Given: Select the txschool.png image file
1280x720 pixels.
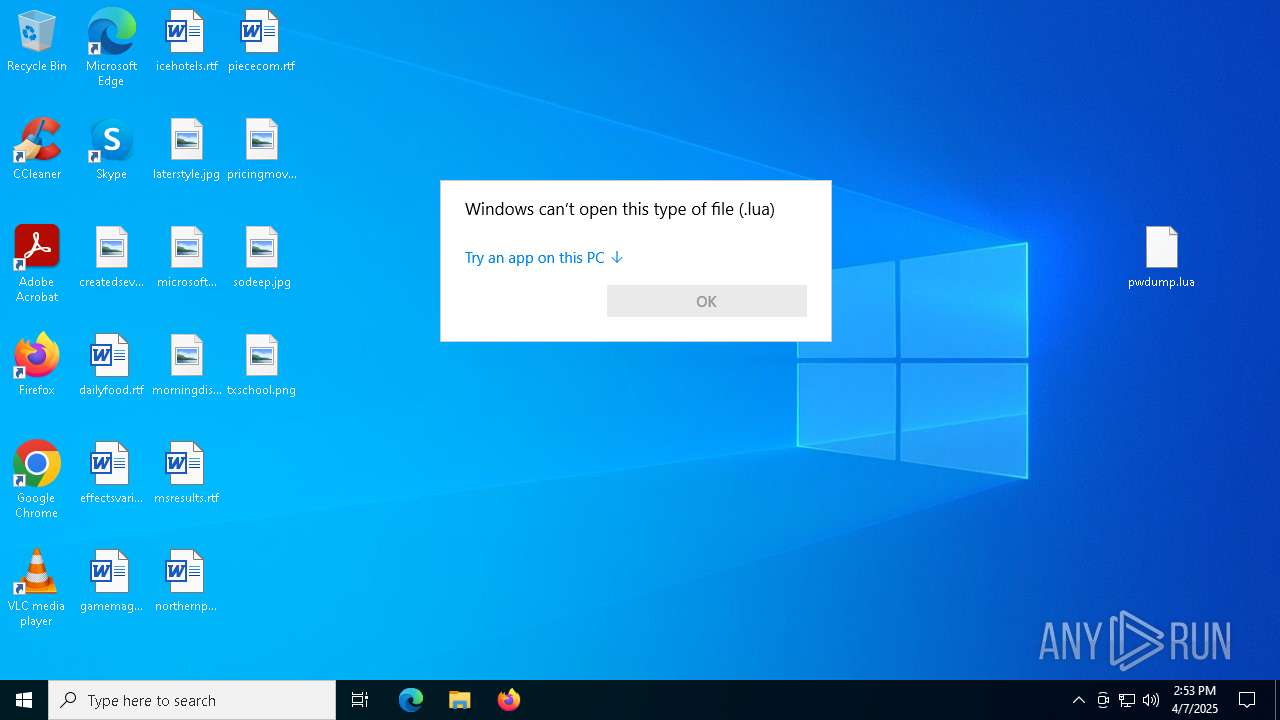Looking at the screenshot, I should (x=261, y=366).
